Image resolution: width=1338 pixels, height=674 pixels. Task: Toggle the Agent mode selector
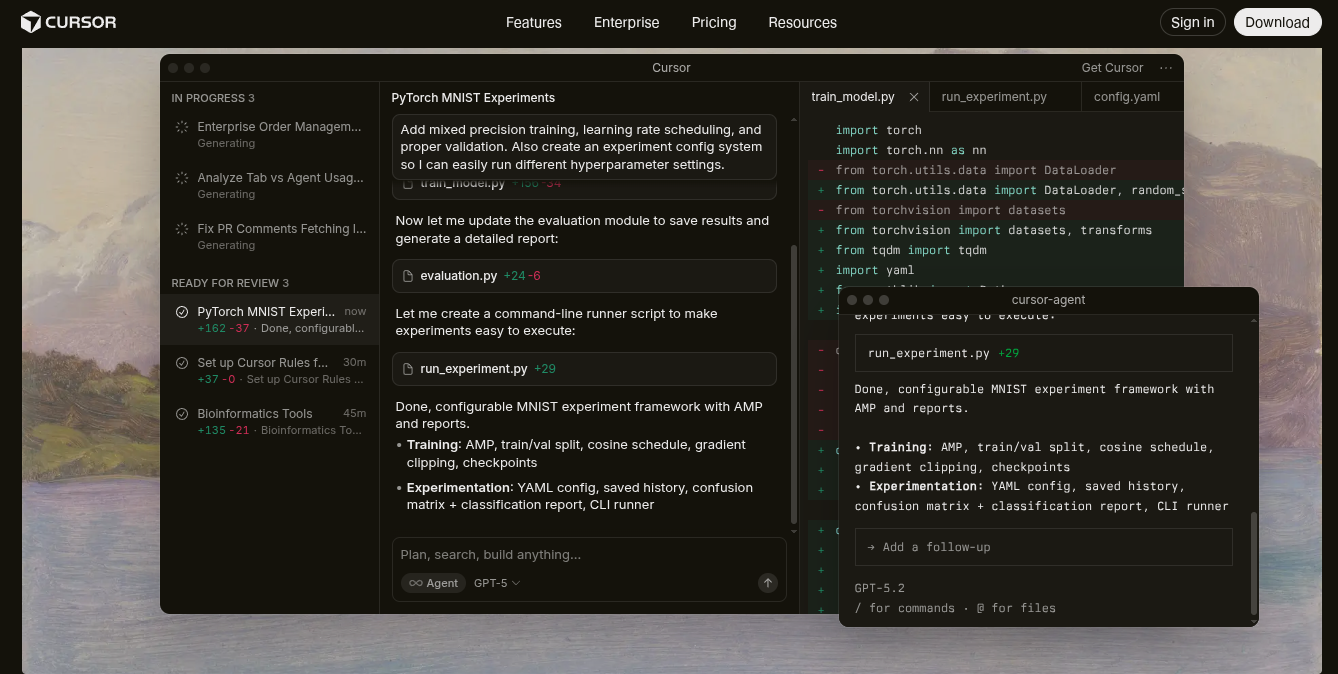tap(433, 583)
